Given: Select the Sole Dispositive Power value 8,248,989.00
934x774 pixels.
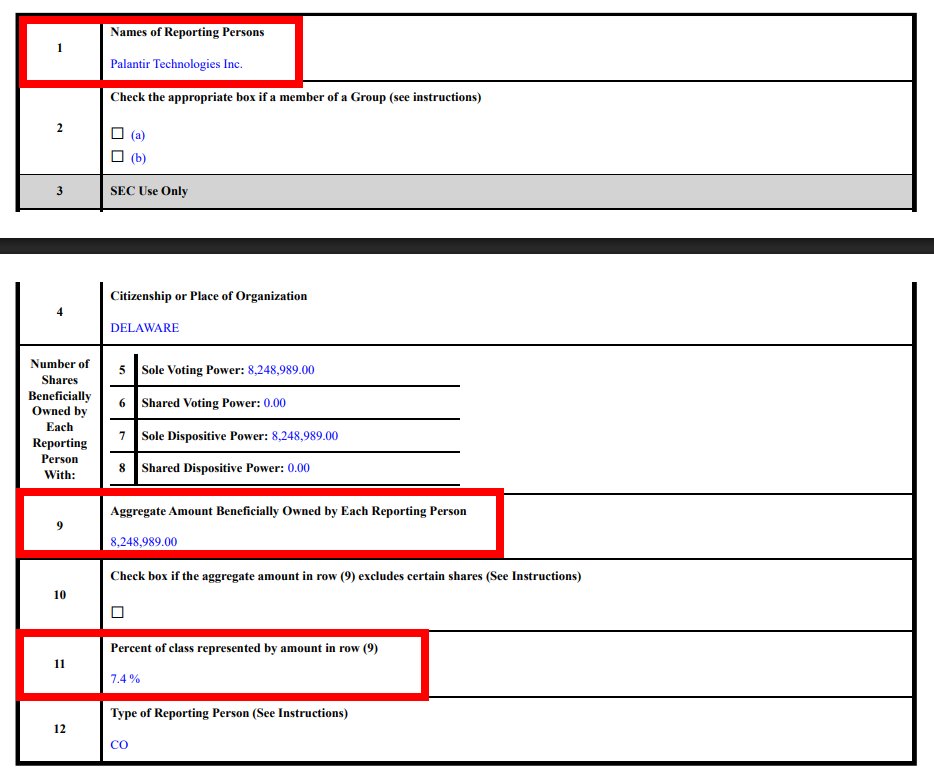Looking at the screenshot, I should click(x=305, y=436).
